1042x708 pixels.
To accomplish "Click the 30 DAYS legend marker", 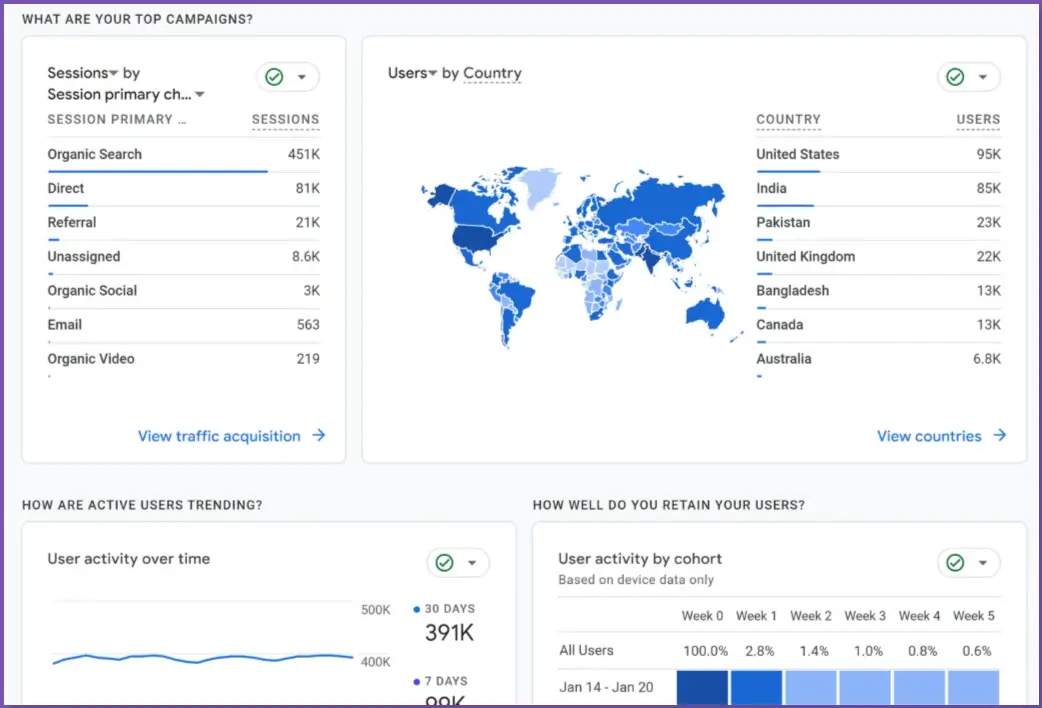I will [x=414, y=608].
